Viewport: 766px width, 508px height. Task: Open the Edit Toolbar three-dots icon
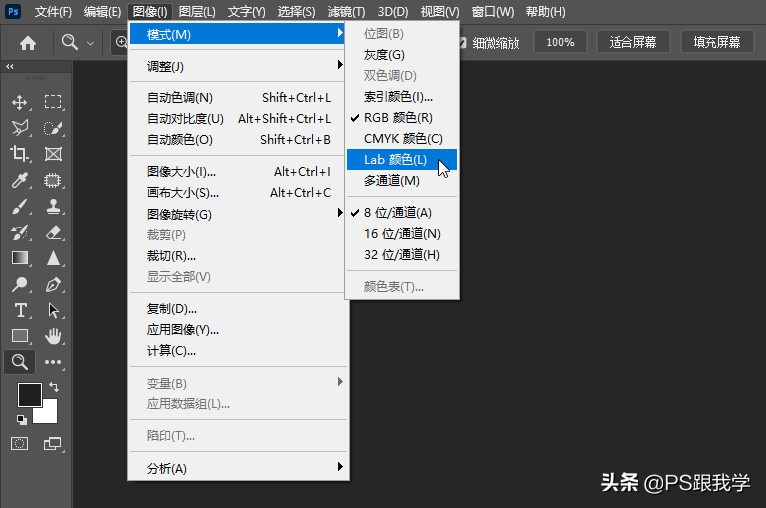(53, 362)
